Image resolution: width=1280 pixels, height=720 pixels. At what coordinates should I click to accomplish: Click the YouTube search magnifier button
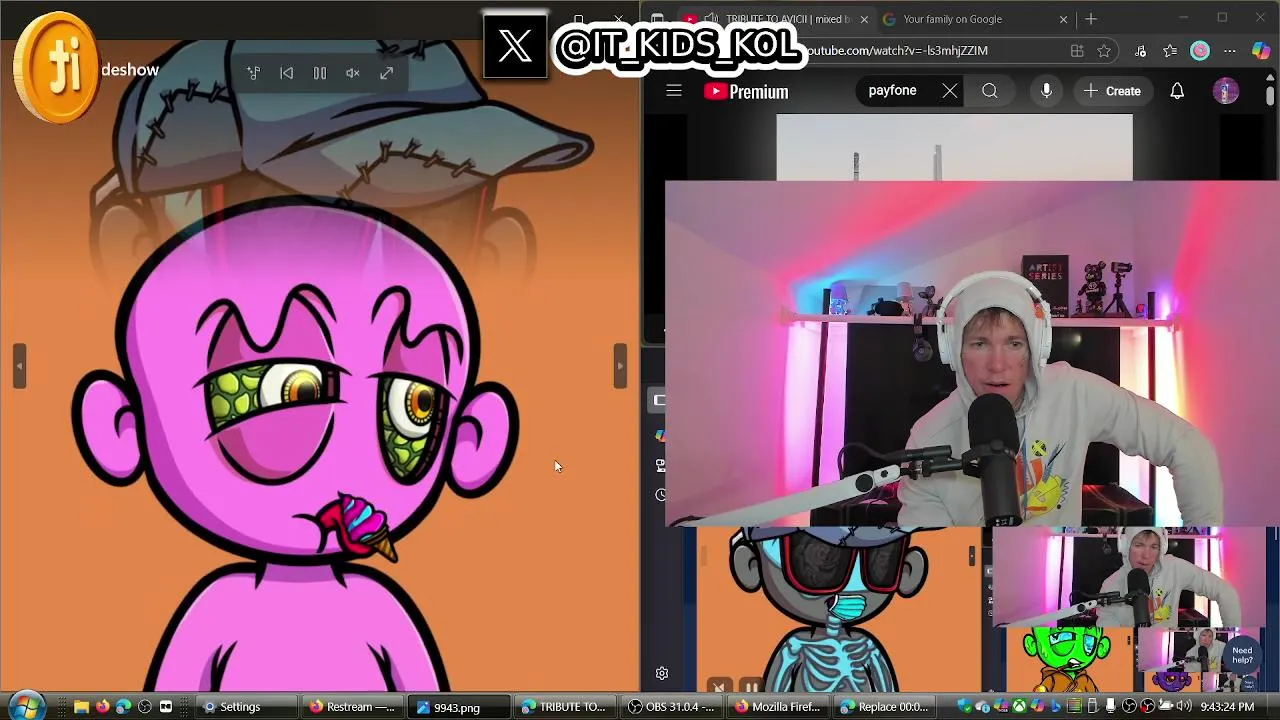[x=989, y=91]
